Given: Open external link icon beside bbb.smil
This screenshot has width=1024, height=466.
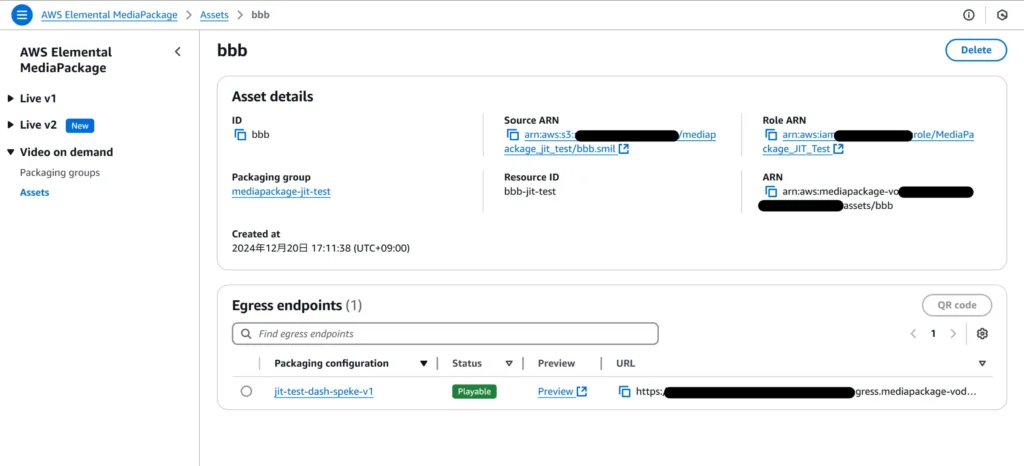Looking at the screenshot, I should point(624,149).
